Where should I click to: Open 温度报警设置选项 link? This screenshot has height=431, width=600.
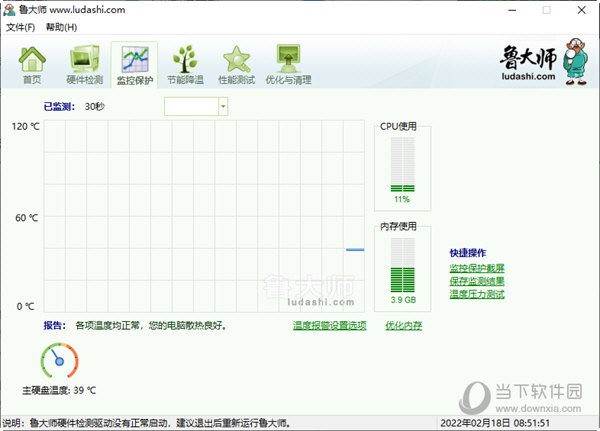point(329,325)
